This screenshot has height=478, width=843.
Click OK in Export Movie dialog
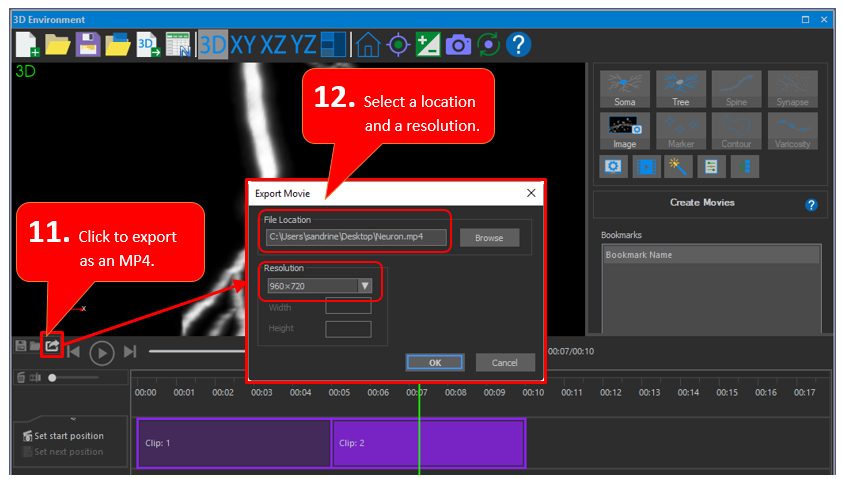[x=434, y=362]
